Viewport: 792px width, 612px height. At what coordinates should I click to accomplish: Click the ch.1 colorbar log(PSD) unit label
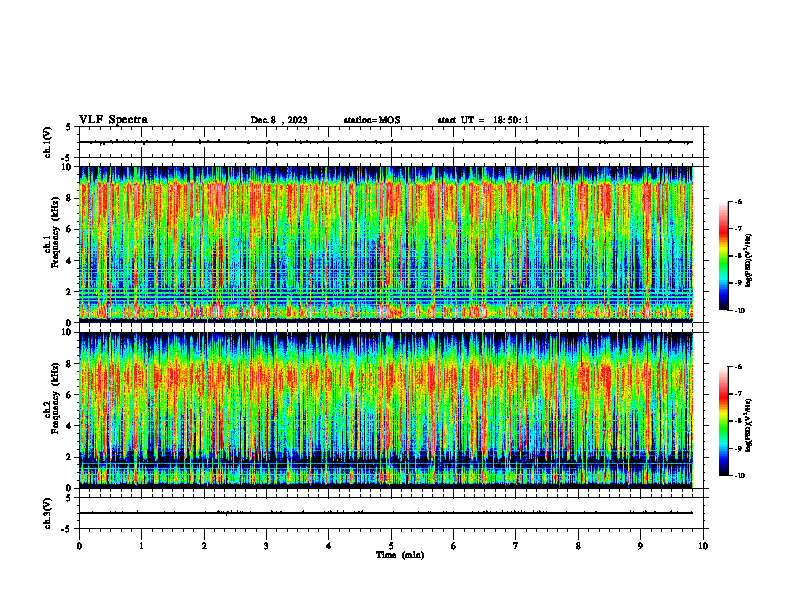click(749, 260)
